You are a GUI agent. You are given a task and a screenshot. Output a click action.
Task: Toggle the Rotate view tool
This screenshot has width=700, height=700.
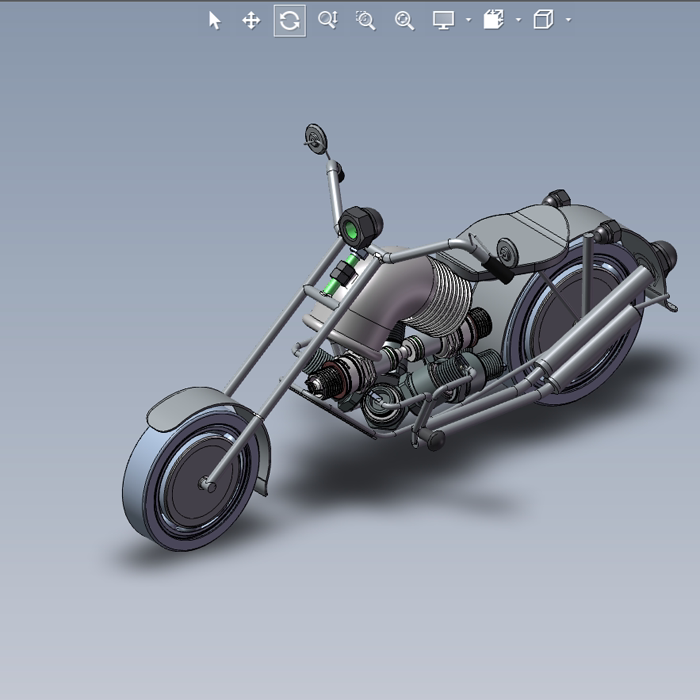[x=290, y=21]
